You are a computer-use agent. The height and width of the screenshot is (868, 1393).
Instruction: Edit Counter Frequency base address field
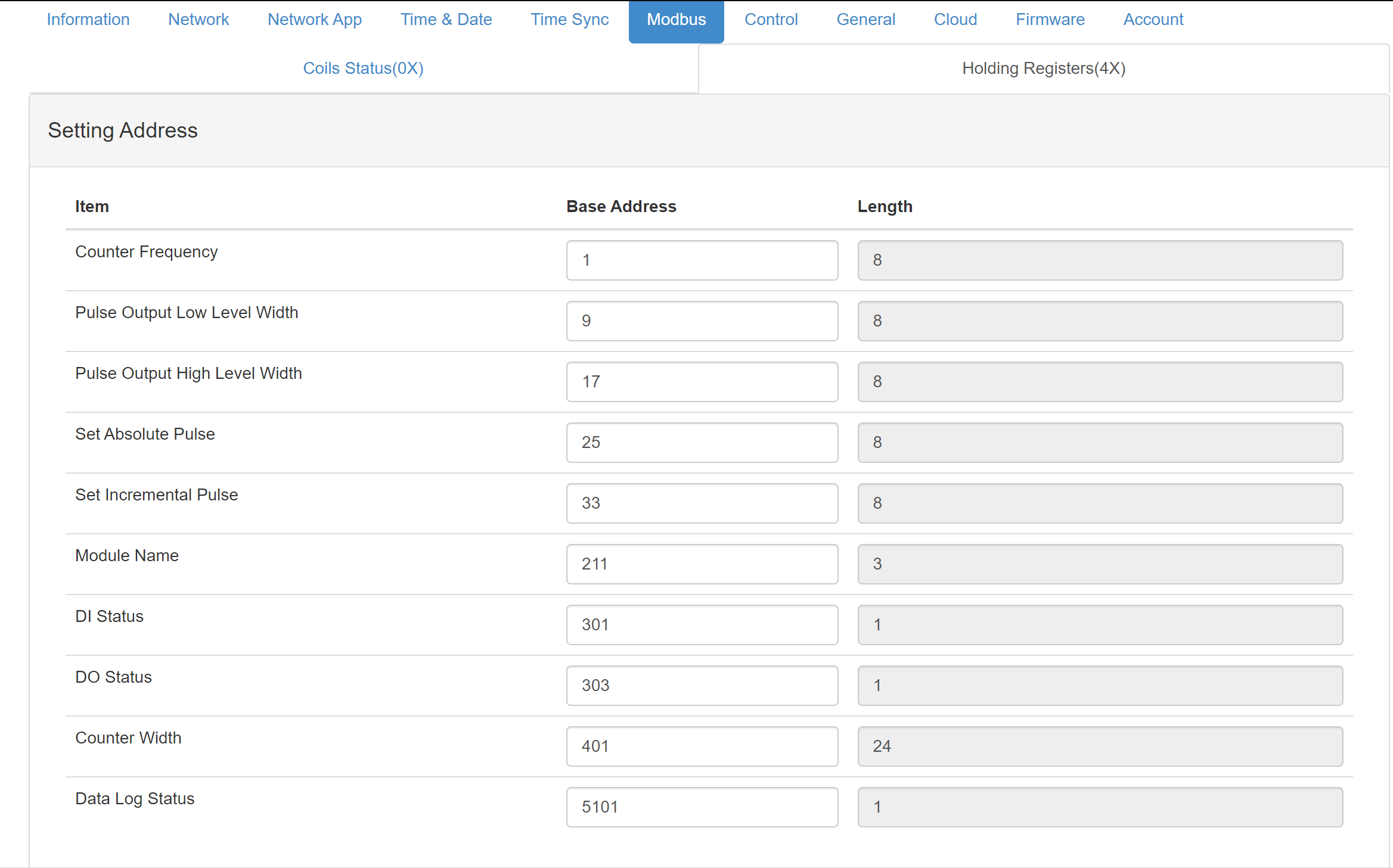tap(702, 260)
